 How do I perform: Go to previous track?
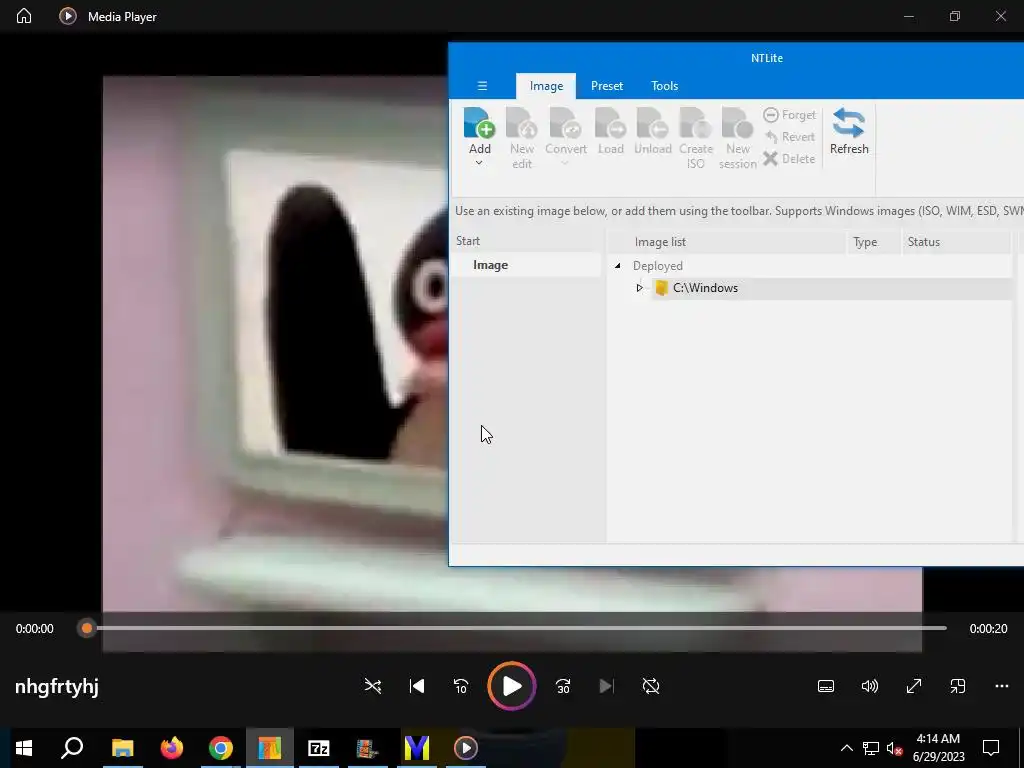[417, 686]
